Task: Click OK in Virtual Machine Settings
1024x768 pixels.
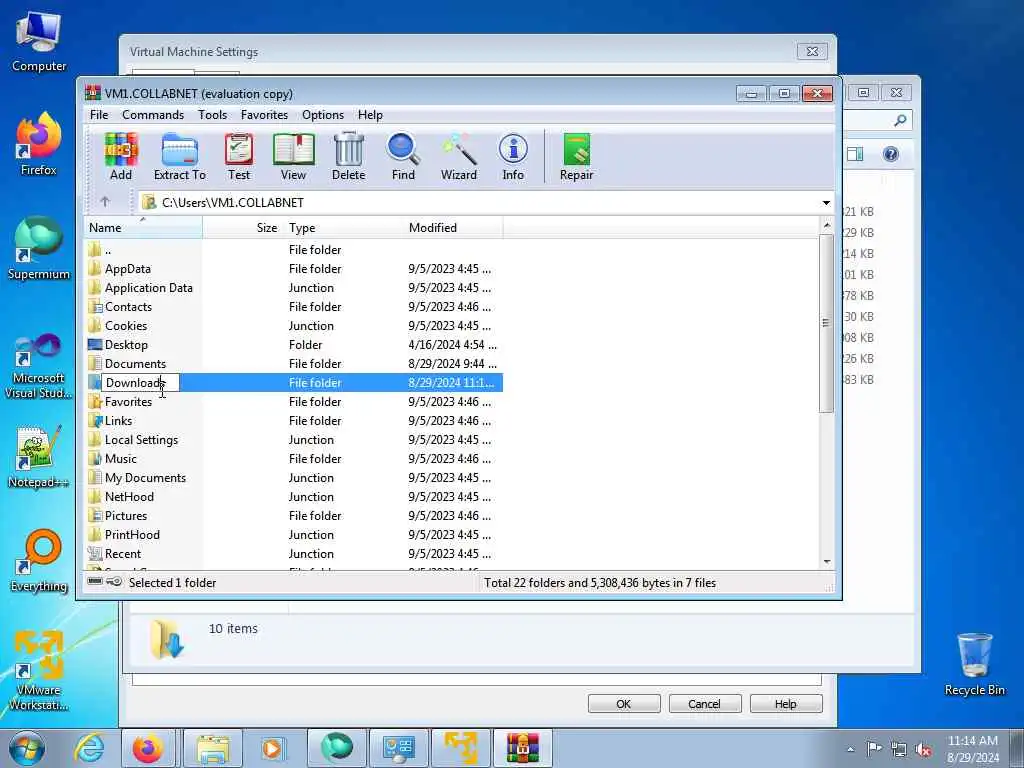Action: point(624,704)
